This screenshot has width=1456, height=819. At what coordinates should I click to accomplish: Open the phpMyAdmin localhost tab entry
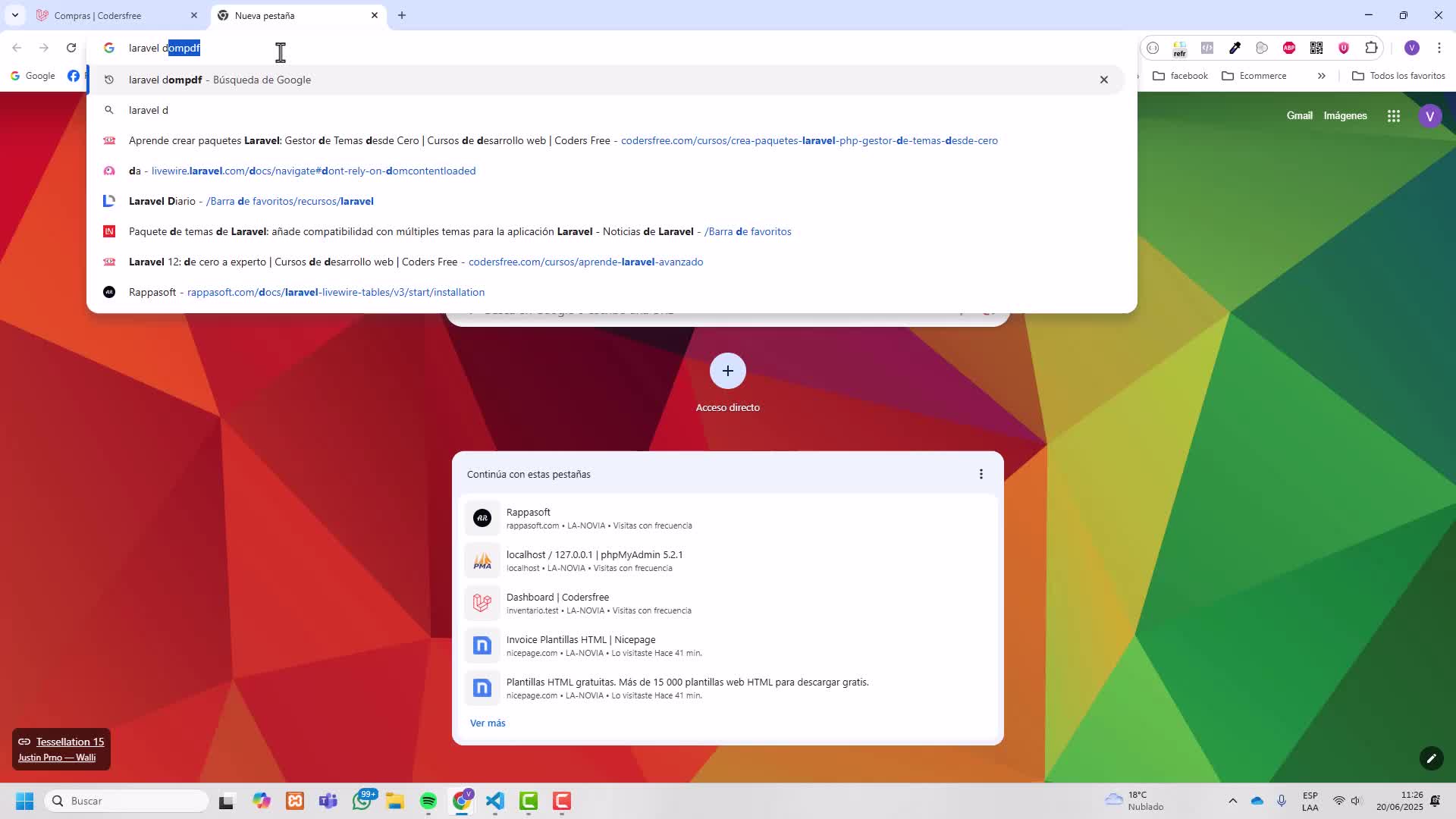click(x=728, y=560)
